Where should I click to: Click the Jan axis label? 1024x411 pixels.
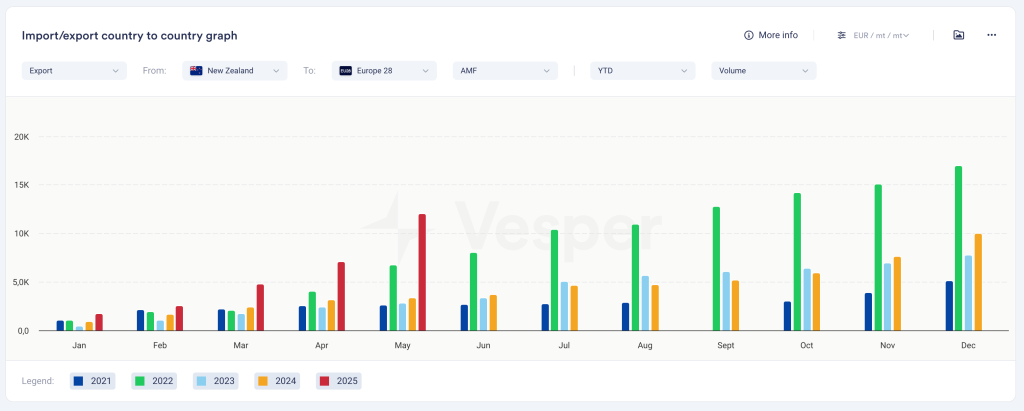coord(80,346)
